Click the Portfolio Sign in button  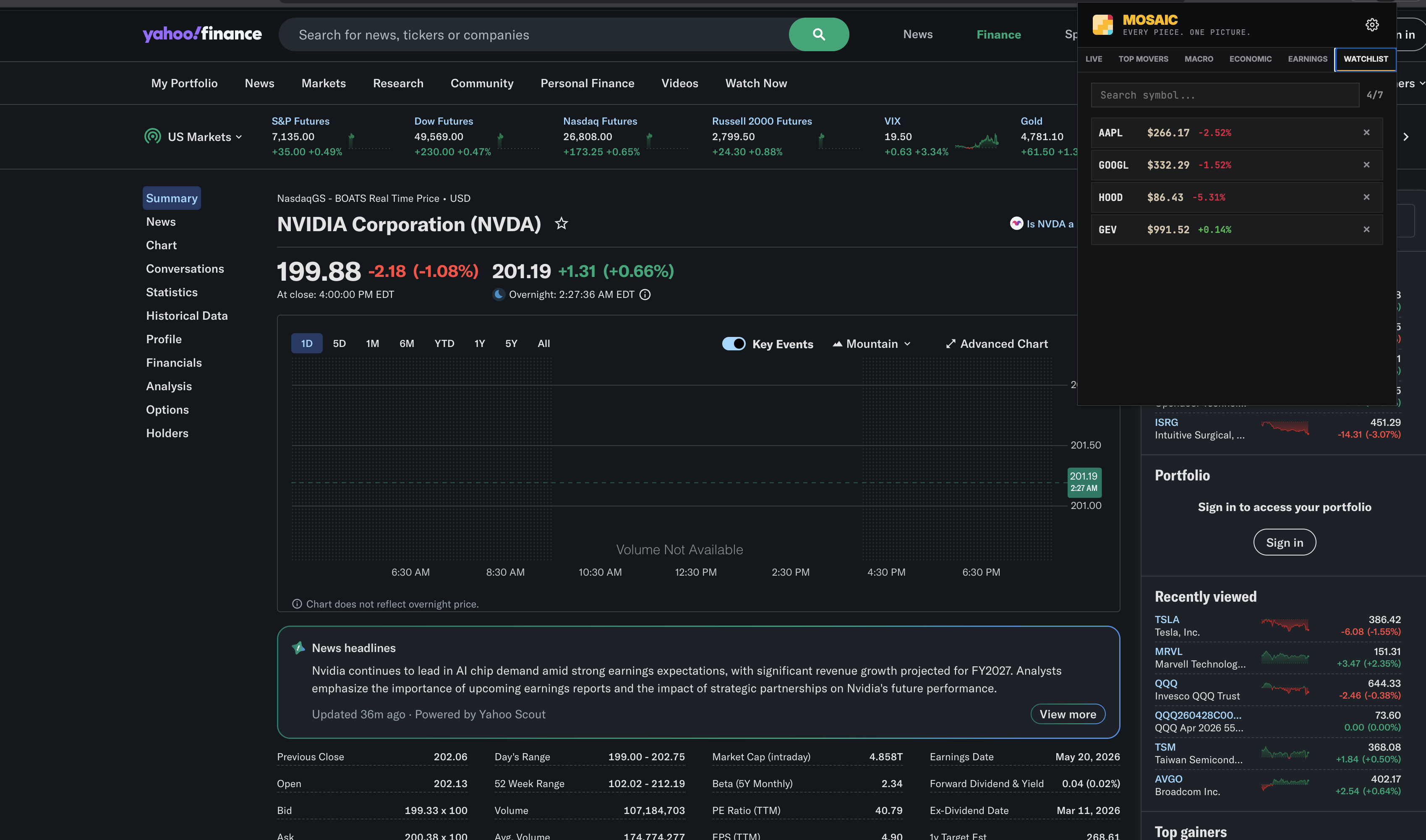pos(1285,542)
